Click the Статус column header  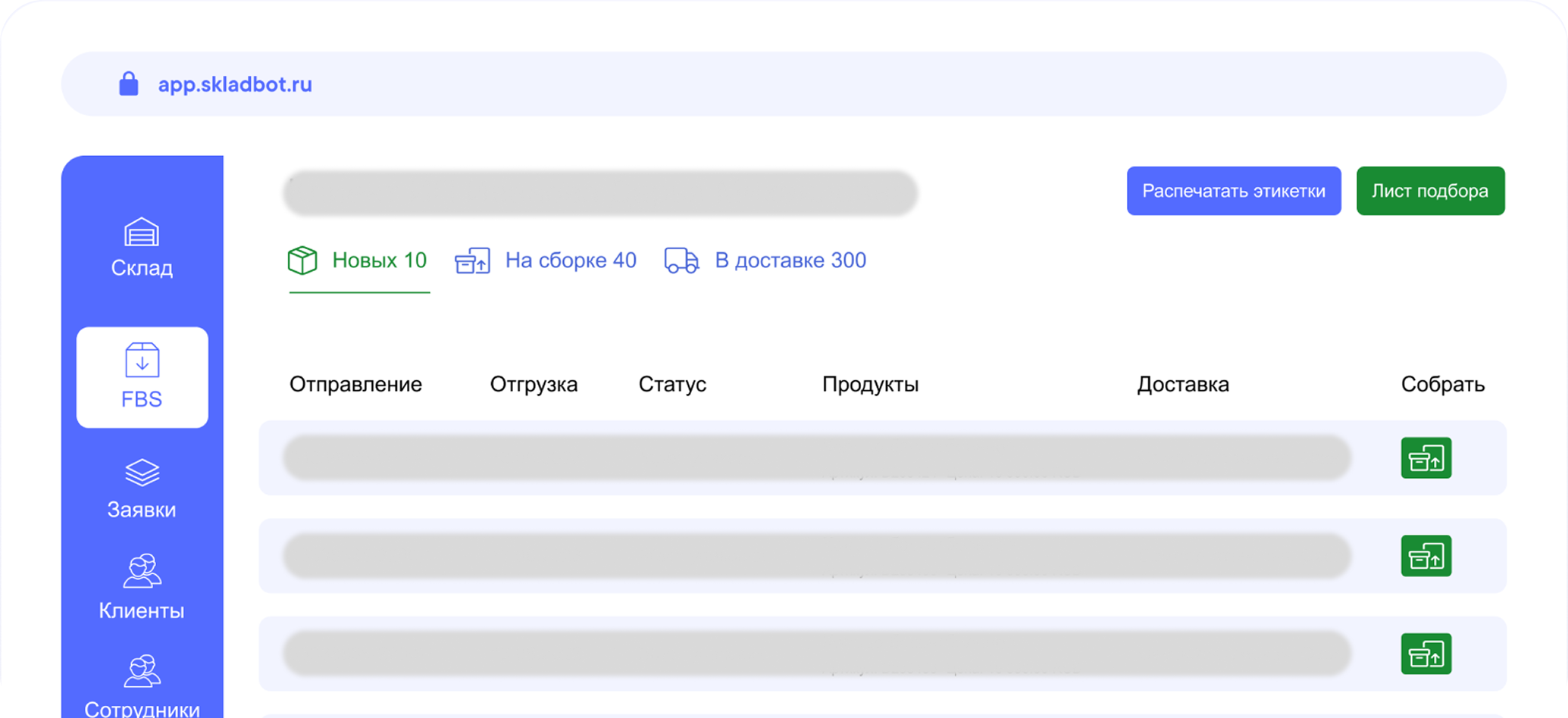(672, 384)
